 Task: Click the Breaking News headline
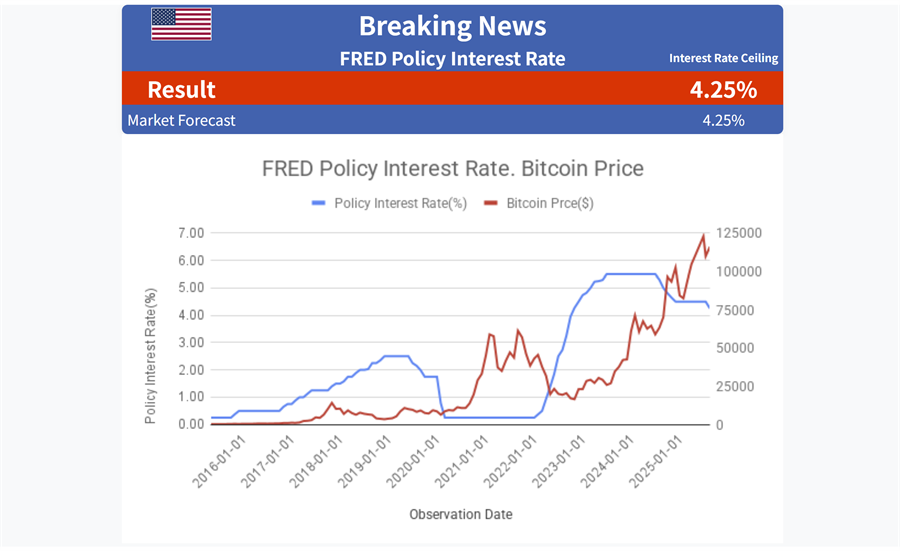click(452, 26)
